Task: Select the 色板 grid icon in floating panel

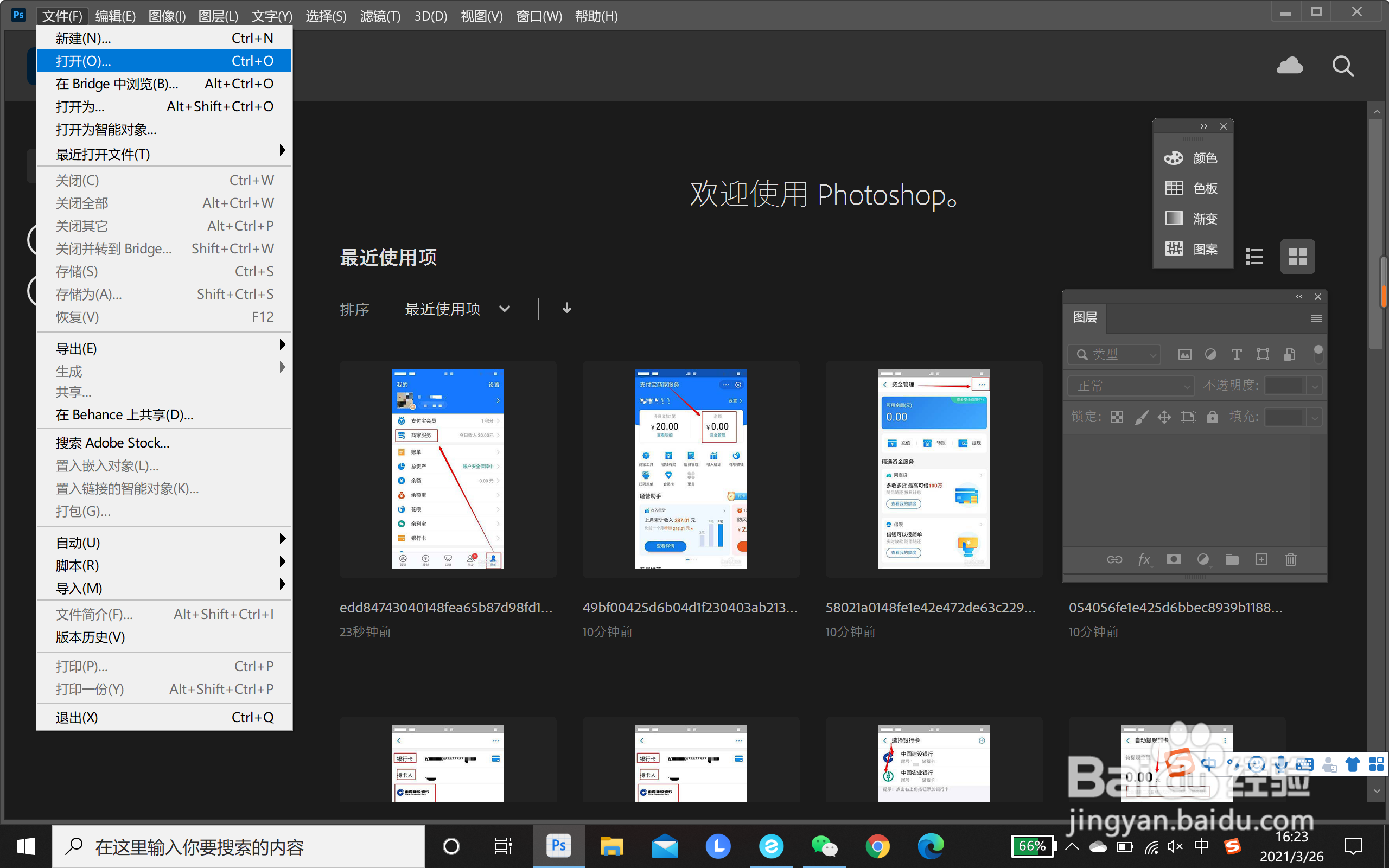Action: point(1174,188)
